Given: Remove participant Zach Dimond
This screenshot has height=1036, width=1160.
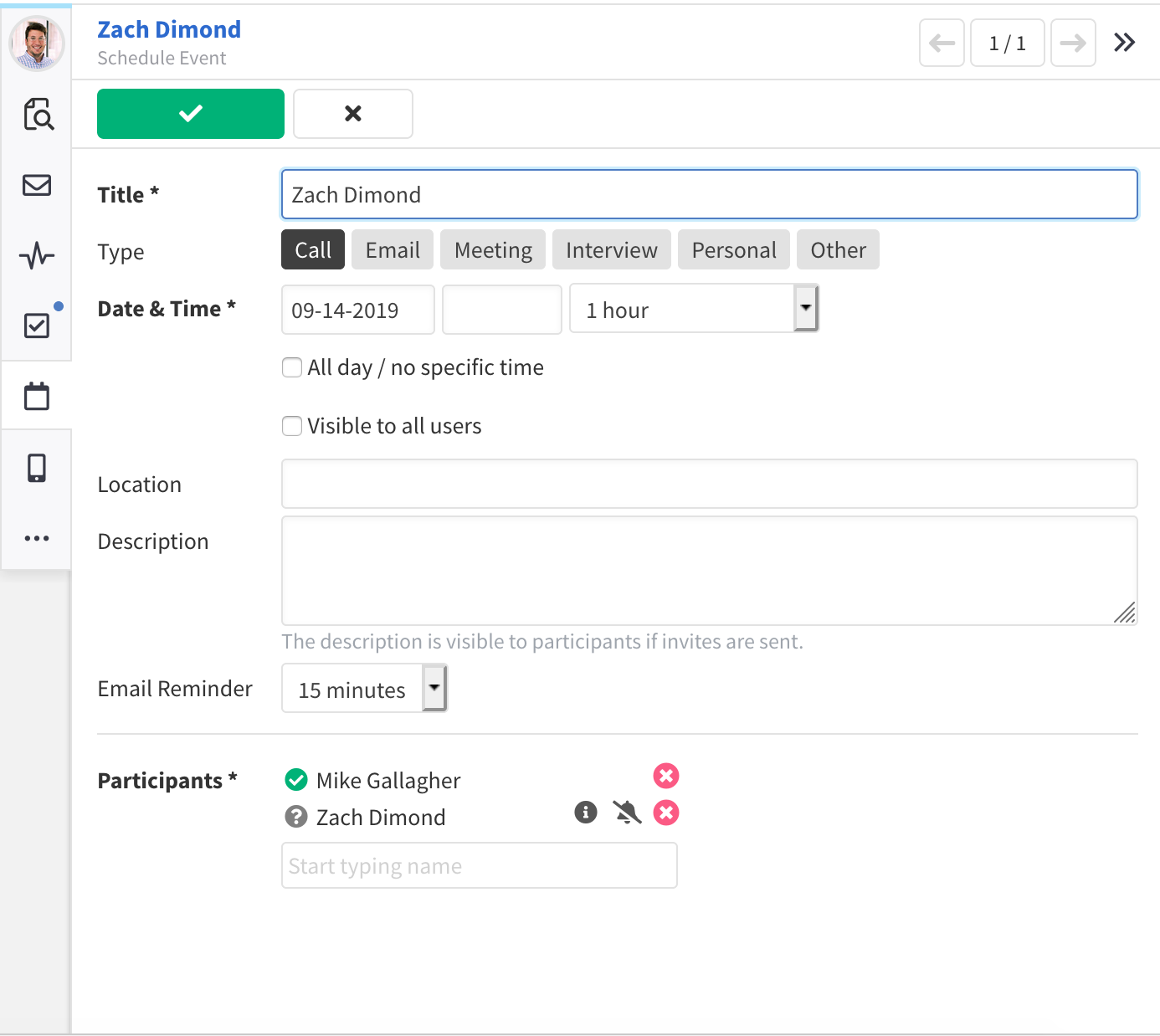Looking at the screenshot, I should tap(666, 813).
